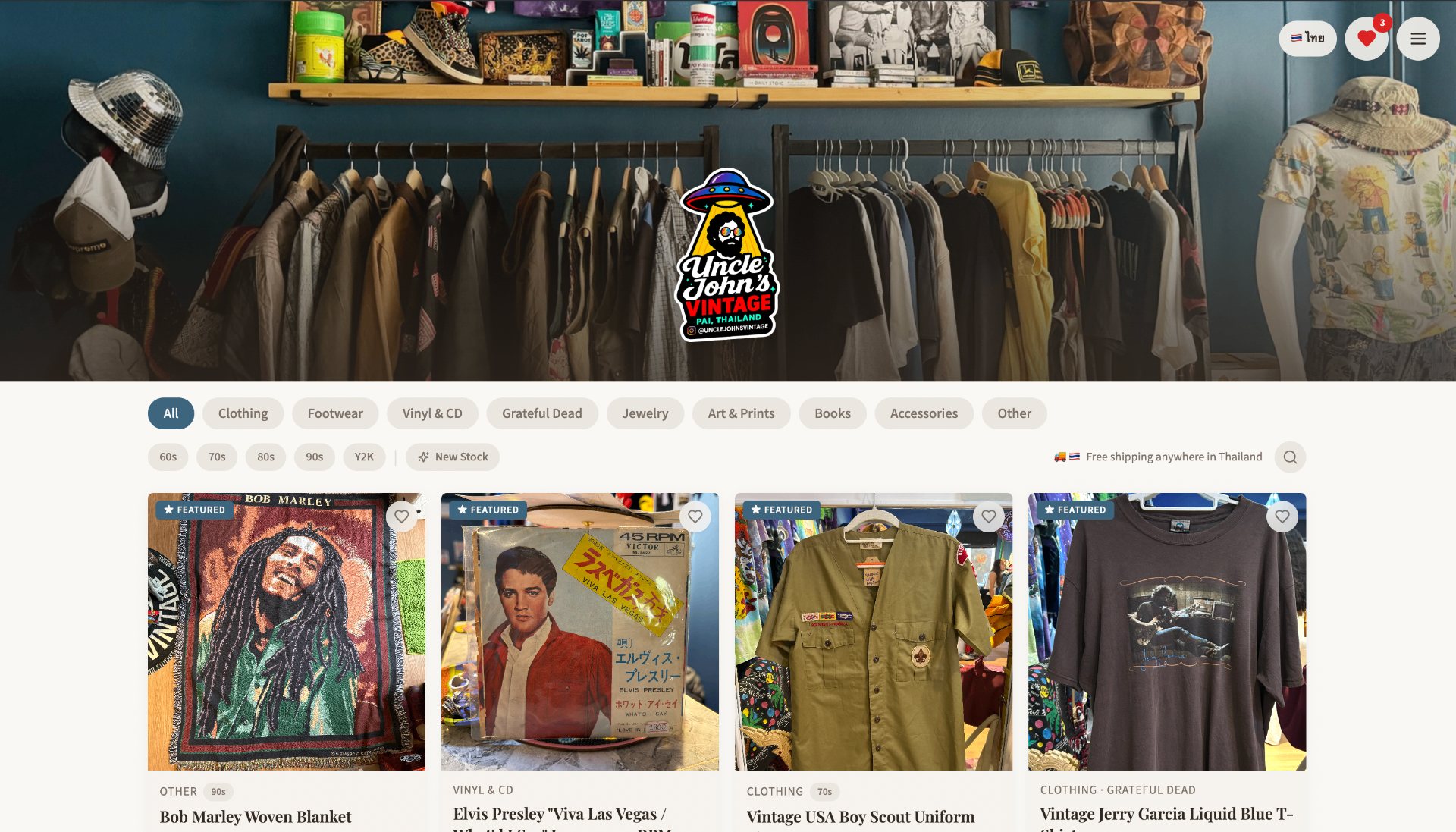This screenshot has height=832, width=1456.
Task: Click Free shipping anywhere in Thailand text
Action: pyautogui.click(x=1174, y=457)
